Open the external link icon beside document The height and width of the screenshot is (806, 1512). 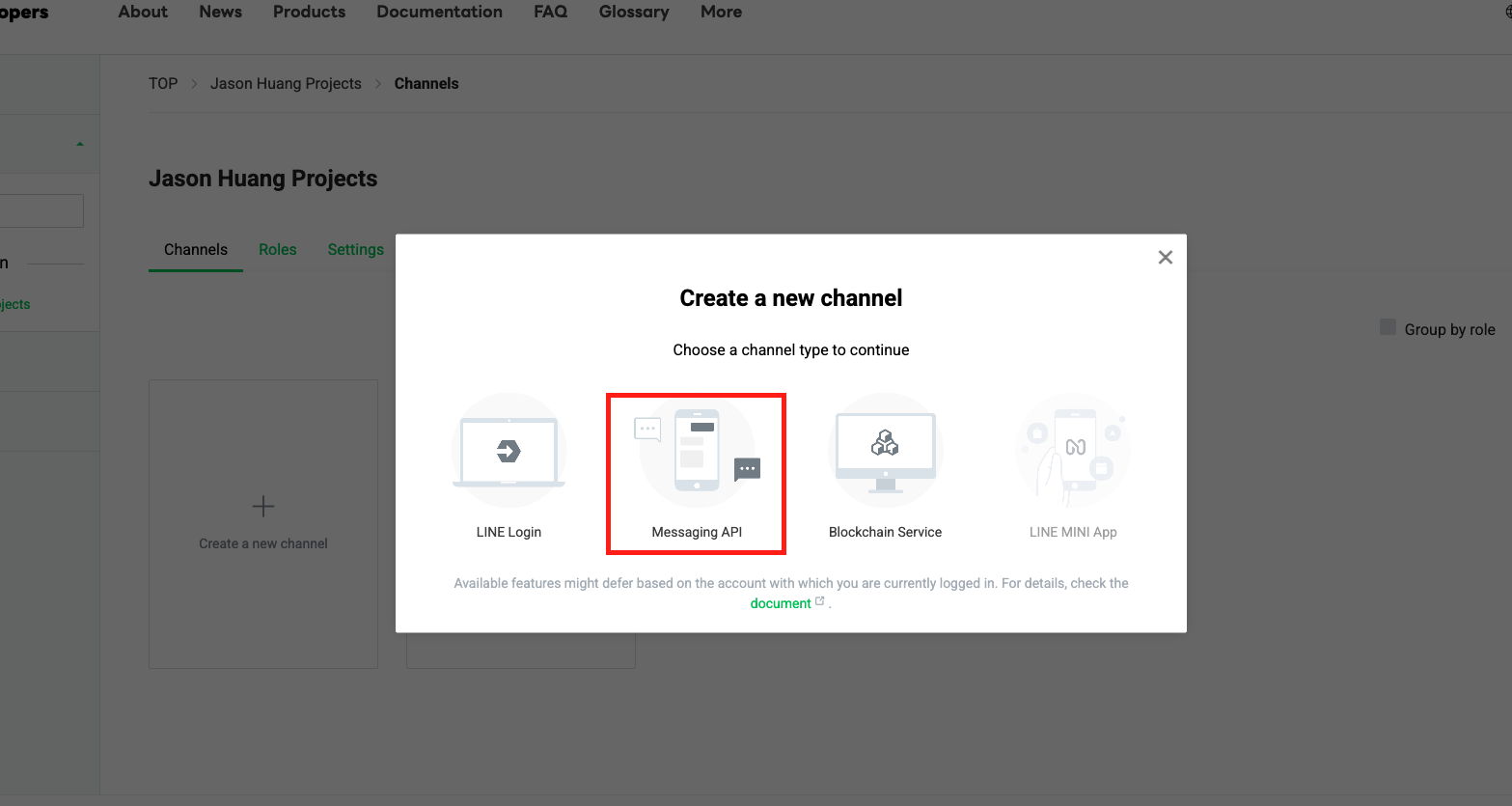tap(820, 601)
